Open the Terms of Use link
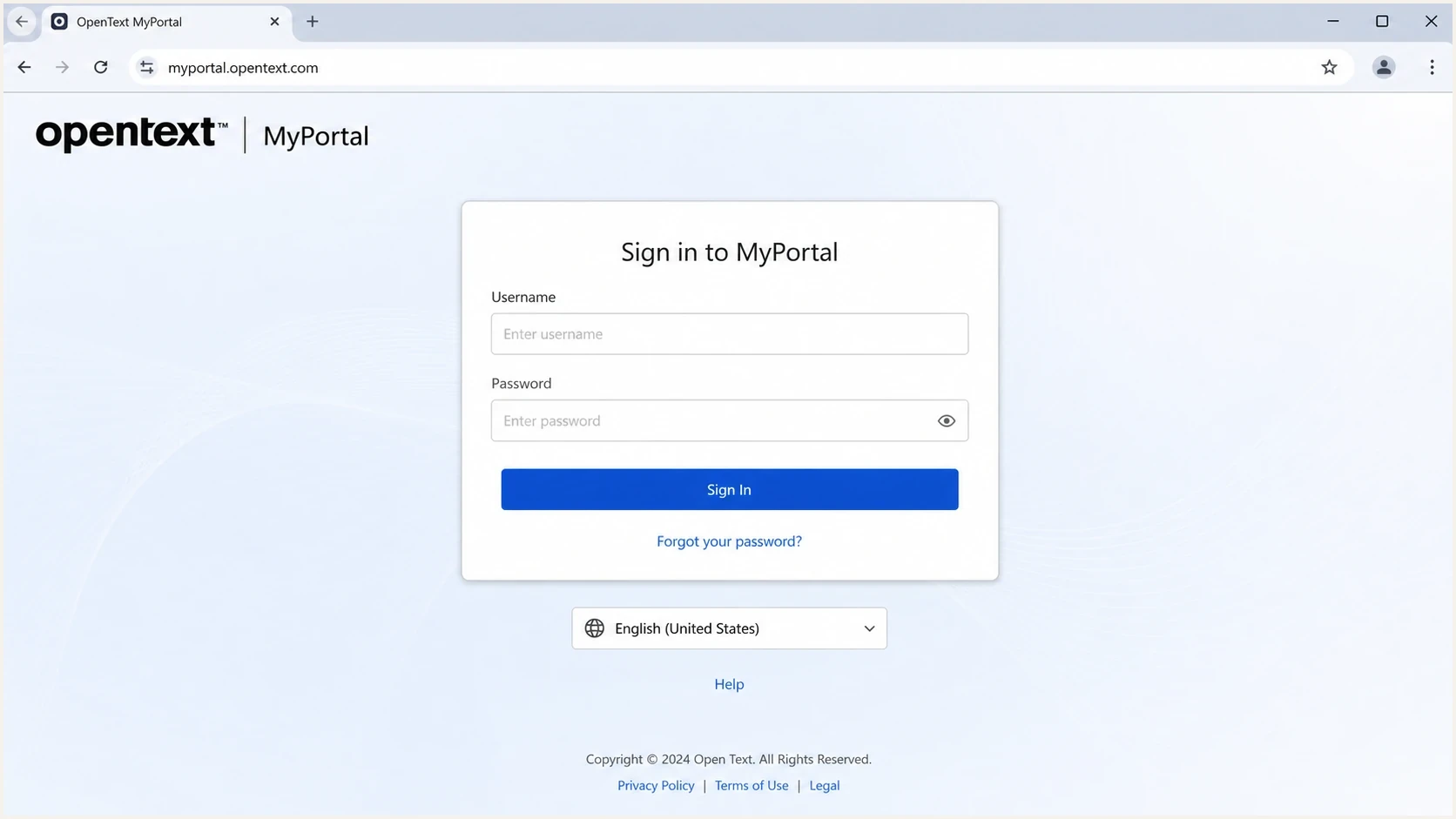1456x819 pixels. 752,786
